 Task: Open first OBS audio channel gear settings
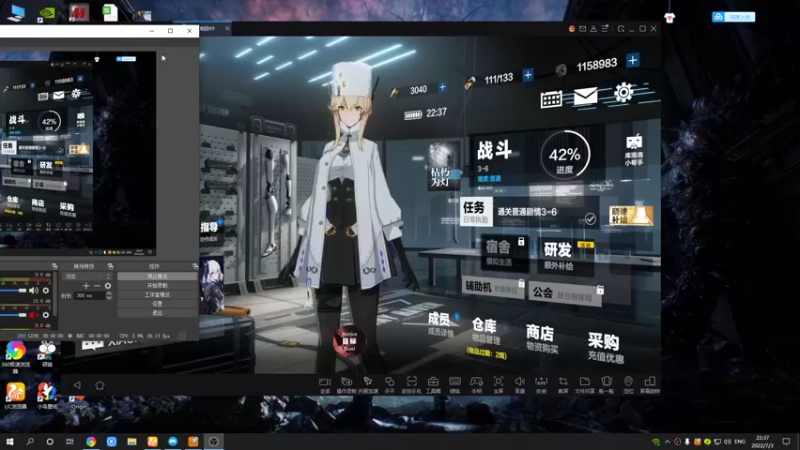(46, 290)
